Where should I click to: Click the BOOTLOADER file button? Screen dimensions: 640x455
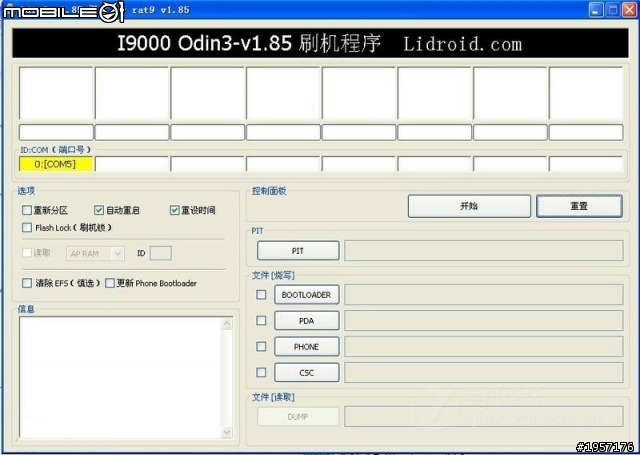(x=307, y=295)
